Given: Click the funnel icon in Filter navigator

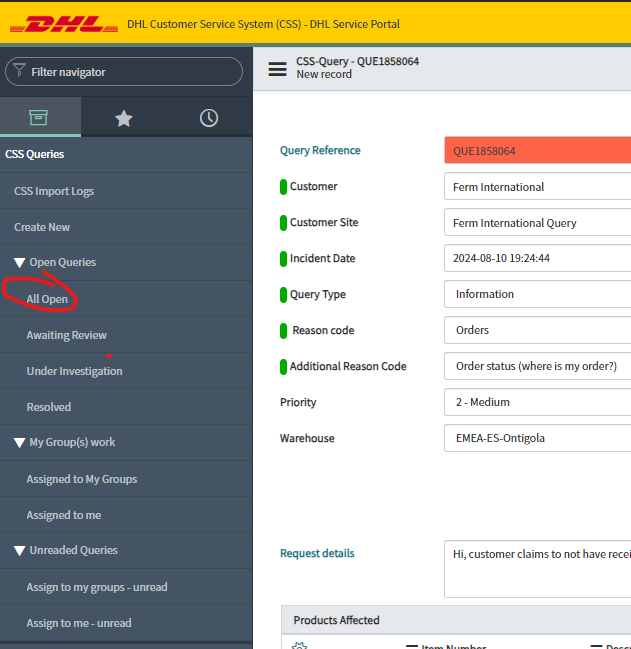Looking at the screenshot, I should pos(19,70).
